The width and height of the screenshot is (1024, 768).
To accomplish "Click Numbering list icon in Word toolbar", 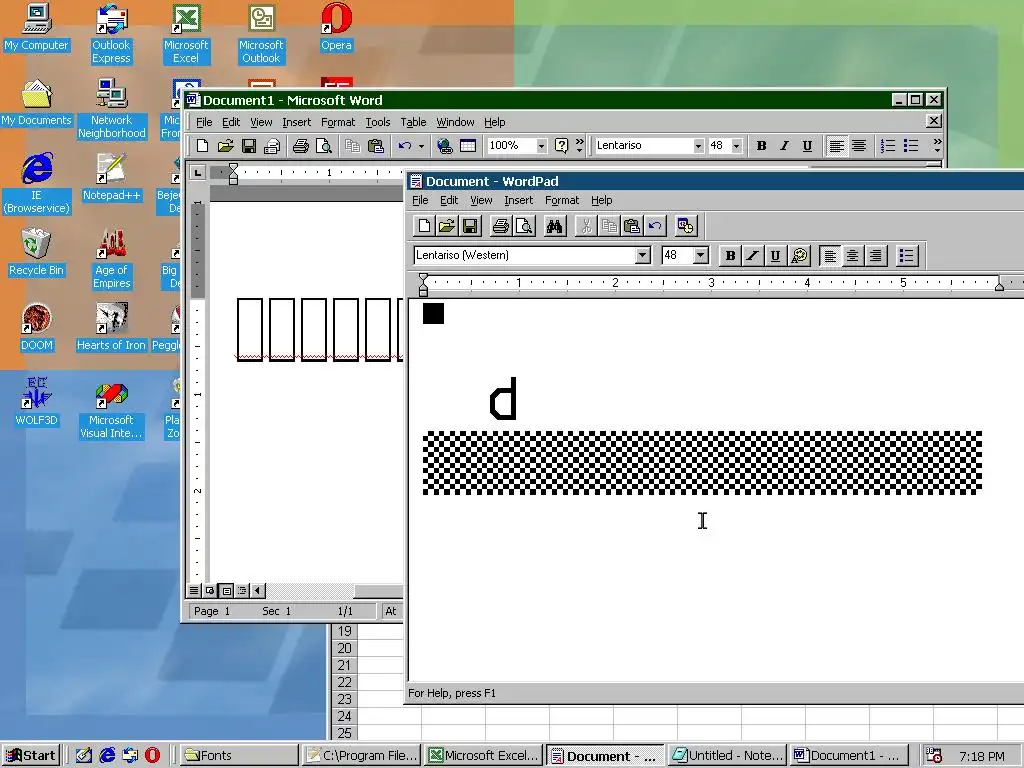I will click(x=888, y=146).
